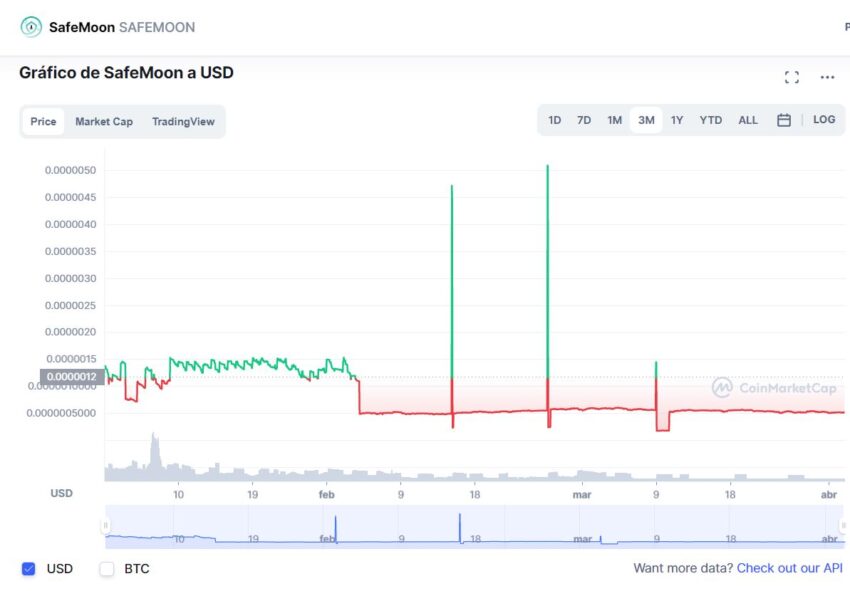Follow the 'Check out our API' link
850x591 pixels.
(789, 568)
